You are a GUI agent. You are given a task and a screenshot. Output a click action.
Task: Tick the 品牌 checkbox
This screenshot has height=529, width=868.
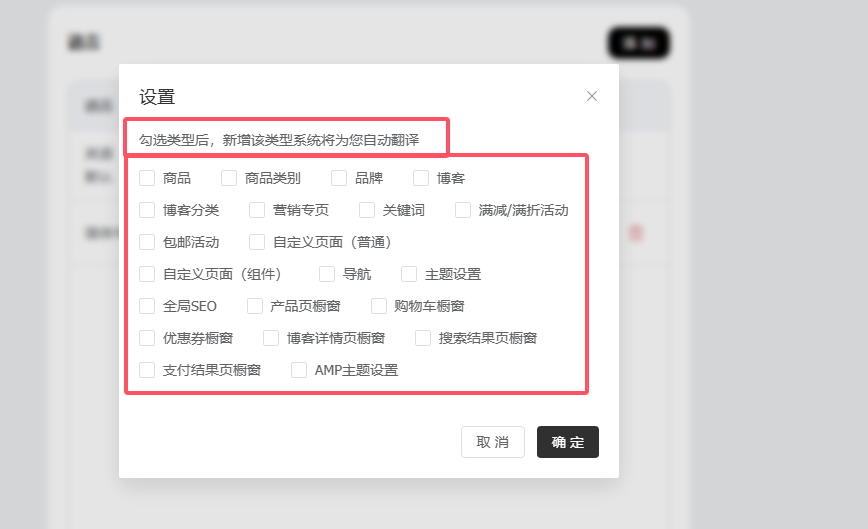340,178
